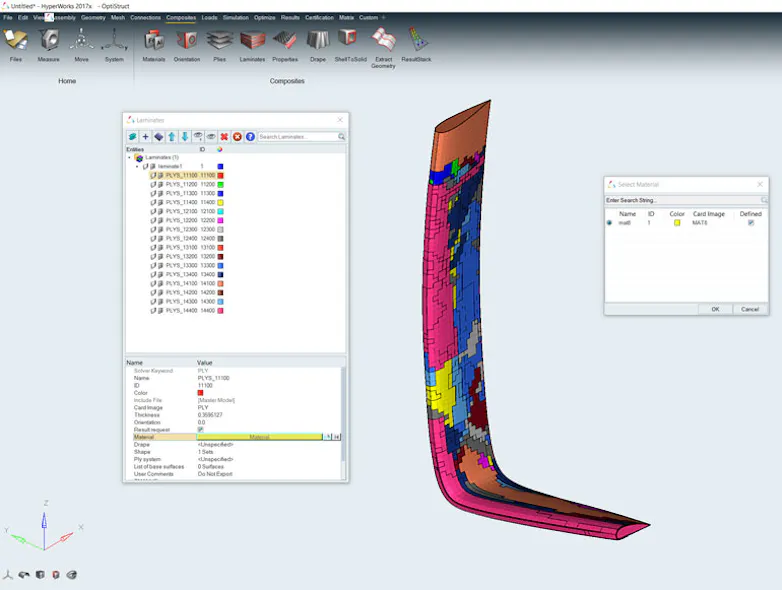Activate the Move tool icon
The height and width of the screenshot is (590, 782).
coord(81,40)
